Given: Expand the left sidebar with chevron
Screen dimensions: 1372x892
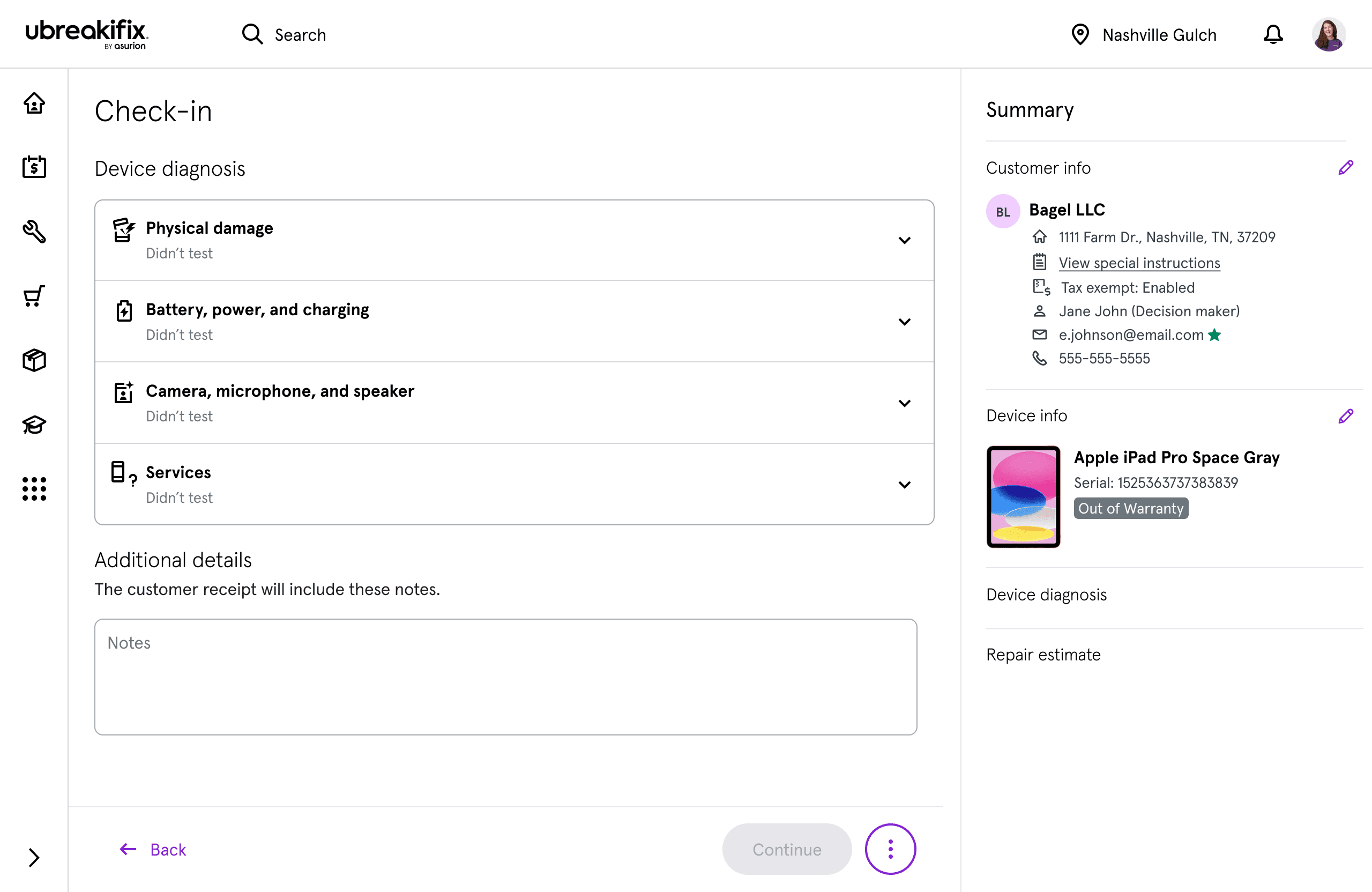Looking at the screenshot, I should [34, 857].
